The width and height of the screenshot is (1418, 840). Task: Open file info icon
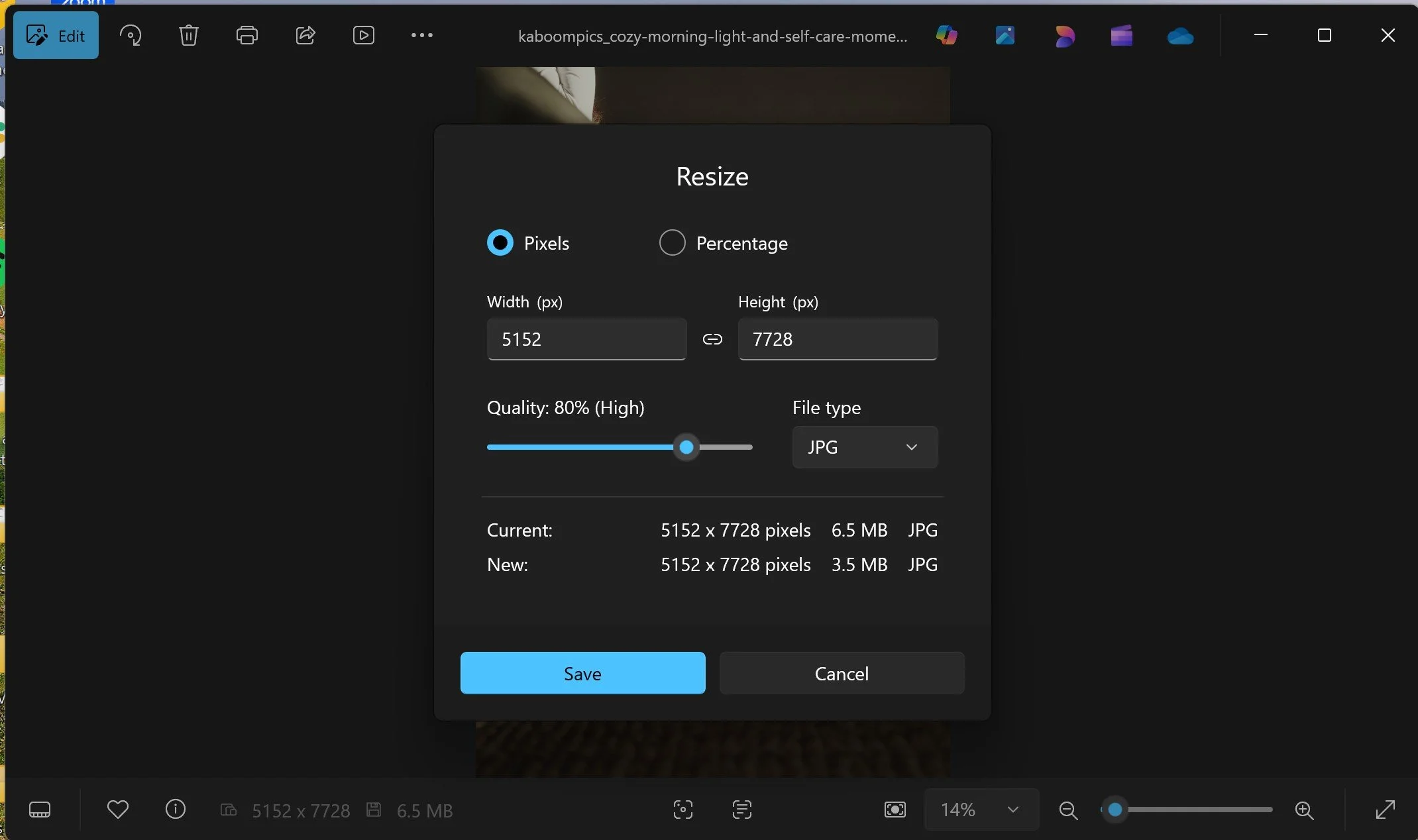[176, 810]
